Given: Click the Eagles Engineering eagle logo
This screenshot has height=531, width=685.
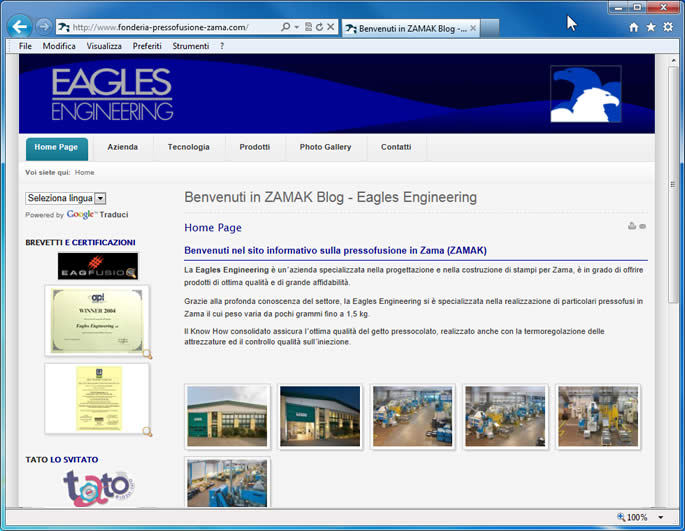Looking at the screenshot, I should [585, 94].
